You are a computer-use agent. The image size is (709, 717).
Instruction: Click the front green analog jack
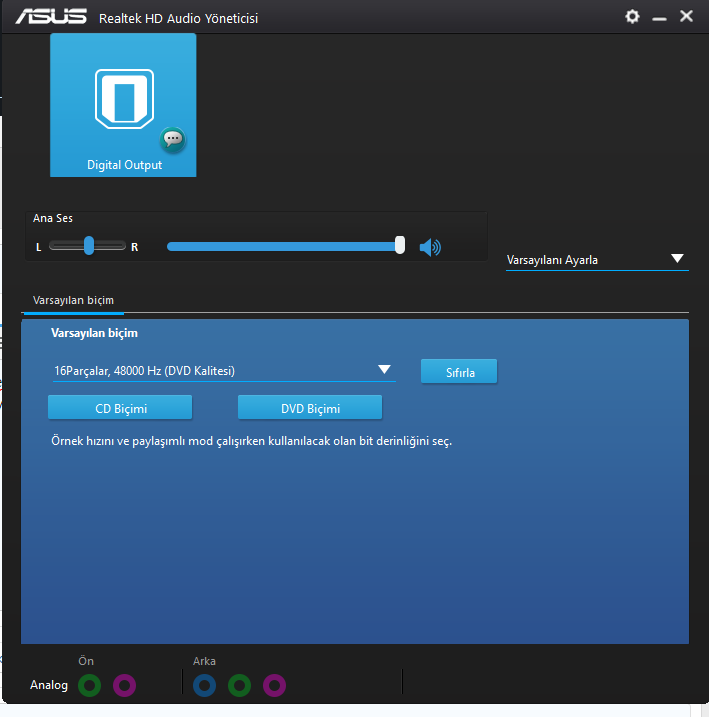click(x=90, y=685)
